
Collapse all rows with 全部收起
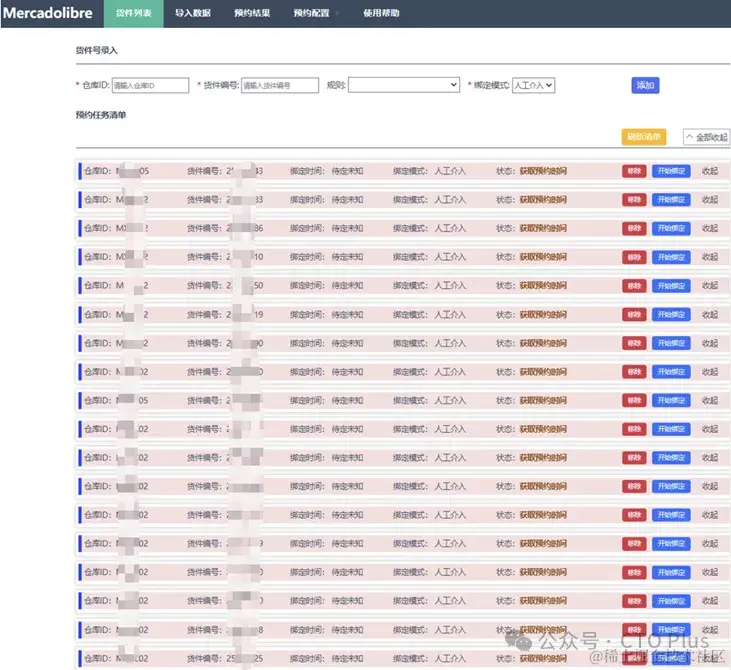706,137
